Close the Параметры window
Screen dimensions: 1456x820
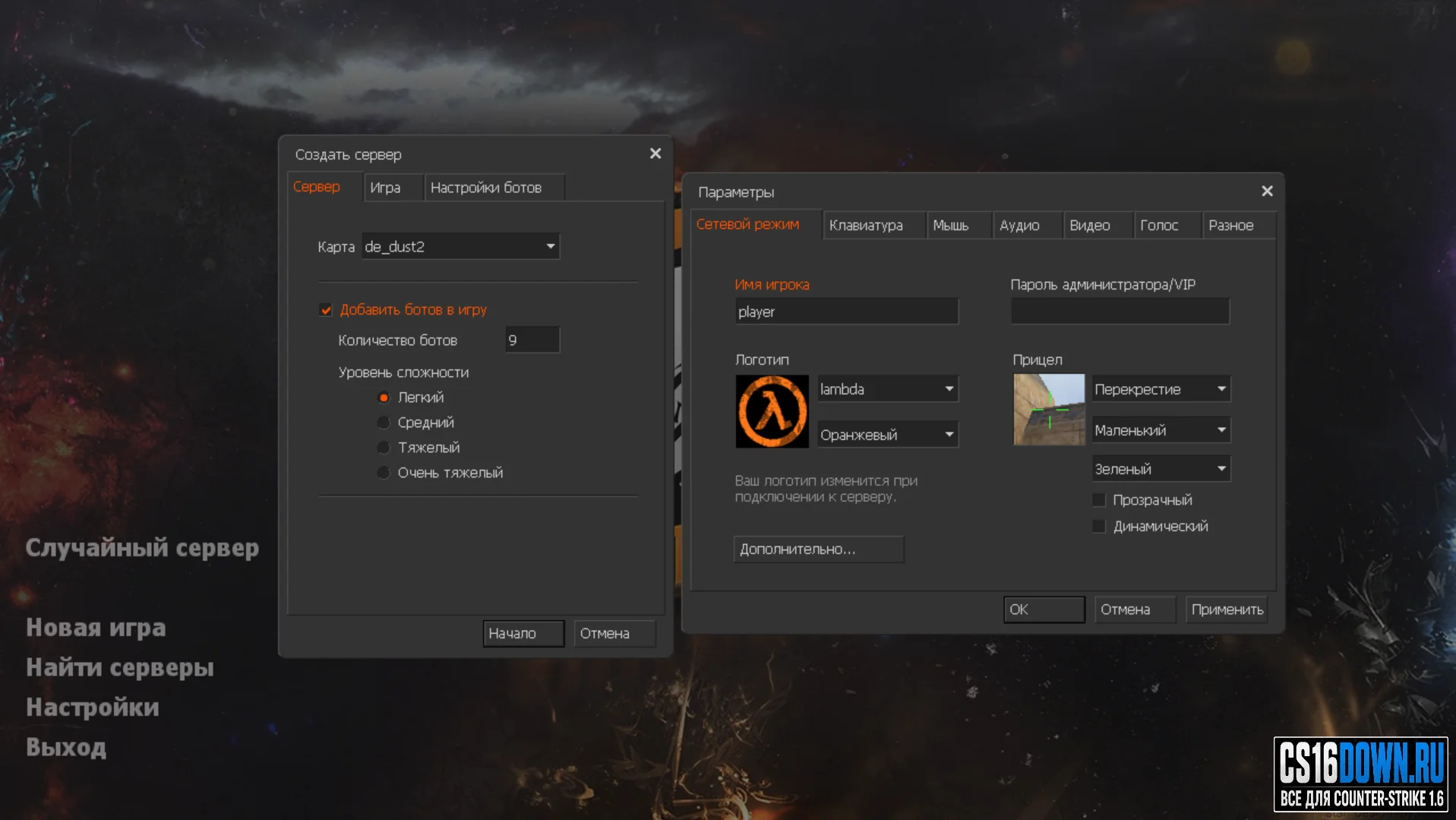point(1267,192)
